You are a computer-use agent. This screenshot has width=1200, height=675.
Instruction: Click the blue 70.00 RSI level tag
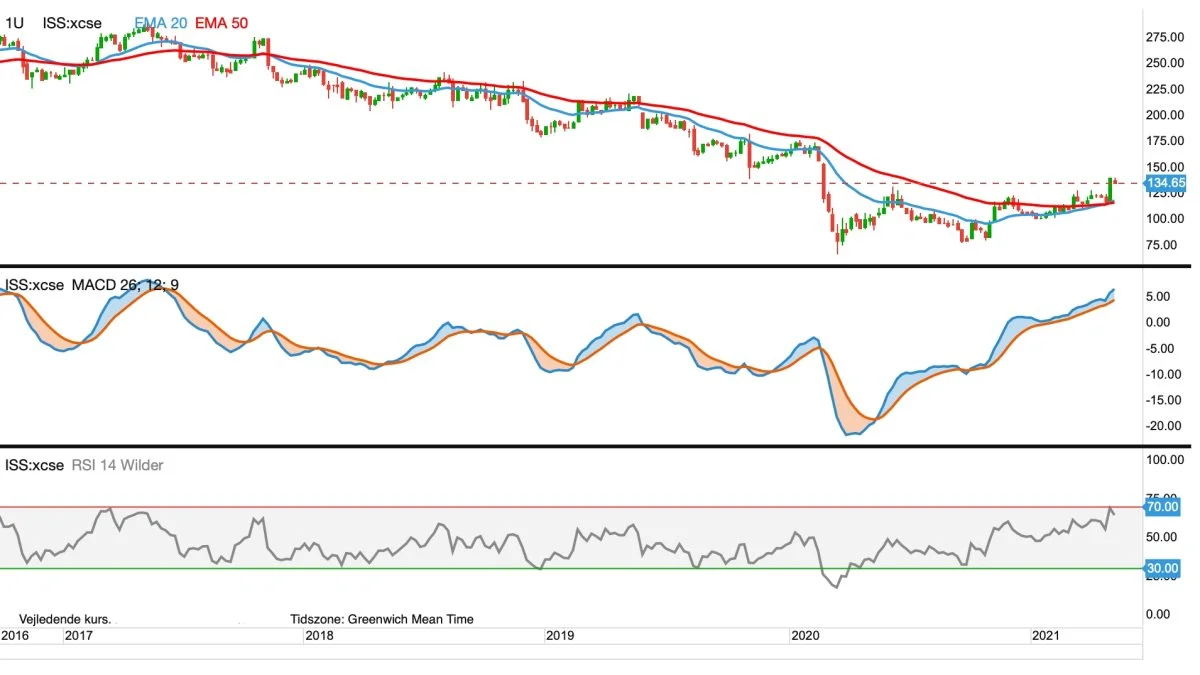(x=1164, y=508)
